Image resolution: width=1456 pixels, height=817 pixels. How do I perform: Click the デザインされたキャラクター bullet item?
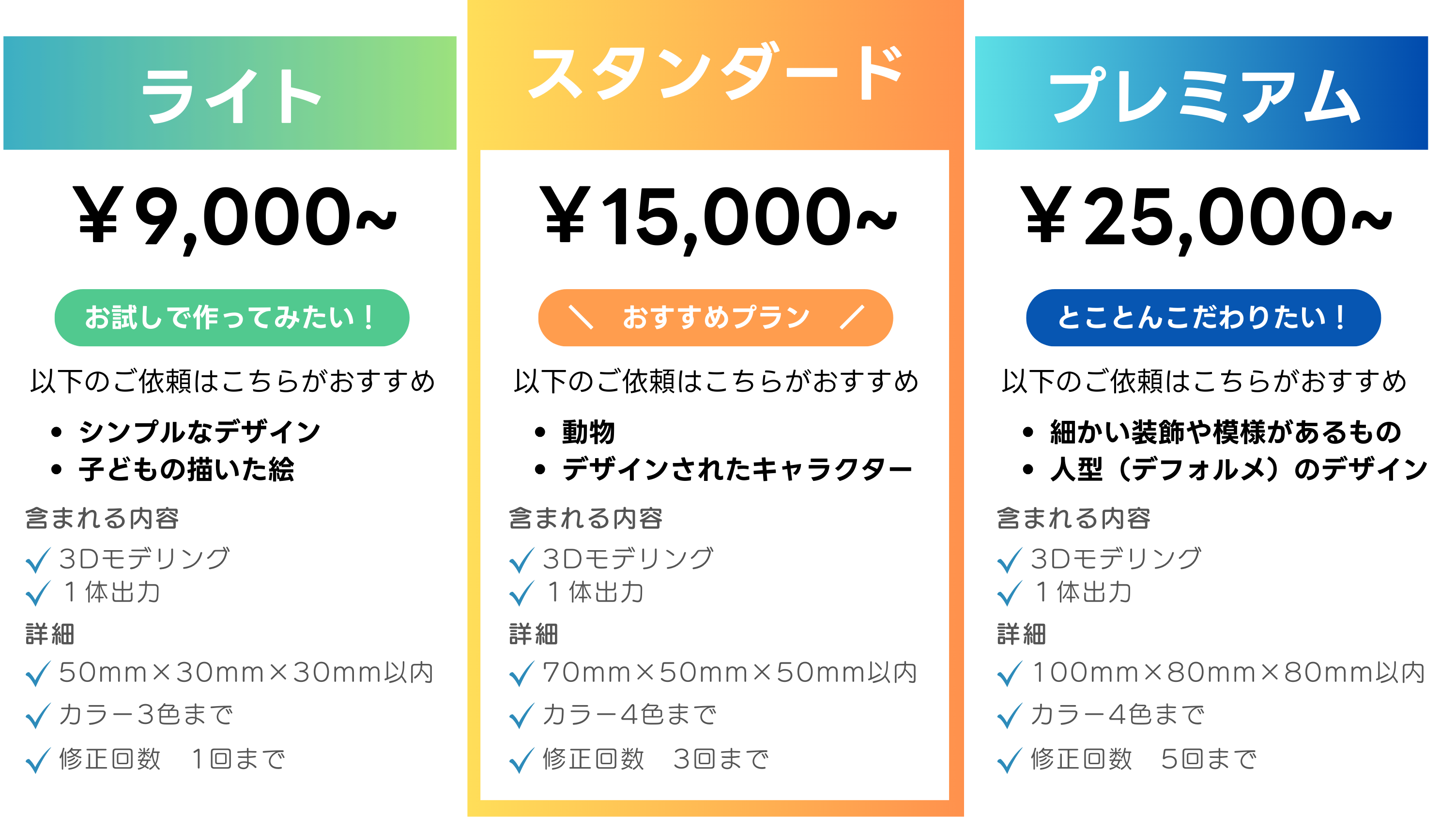coord(737,469)
